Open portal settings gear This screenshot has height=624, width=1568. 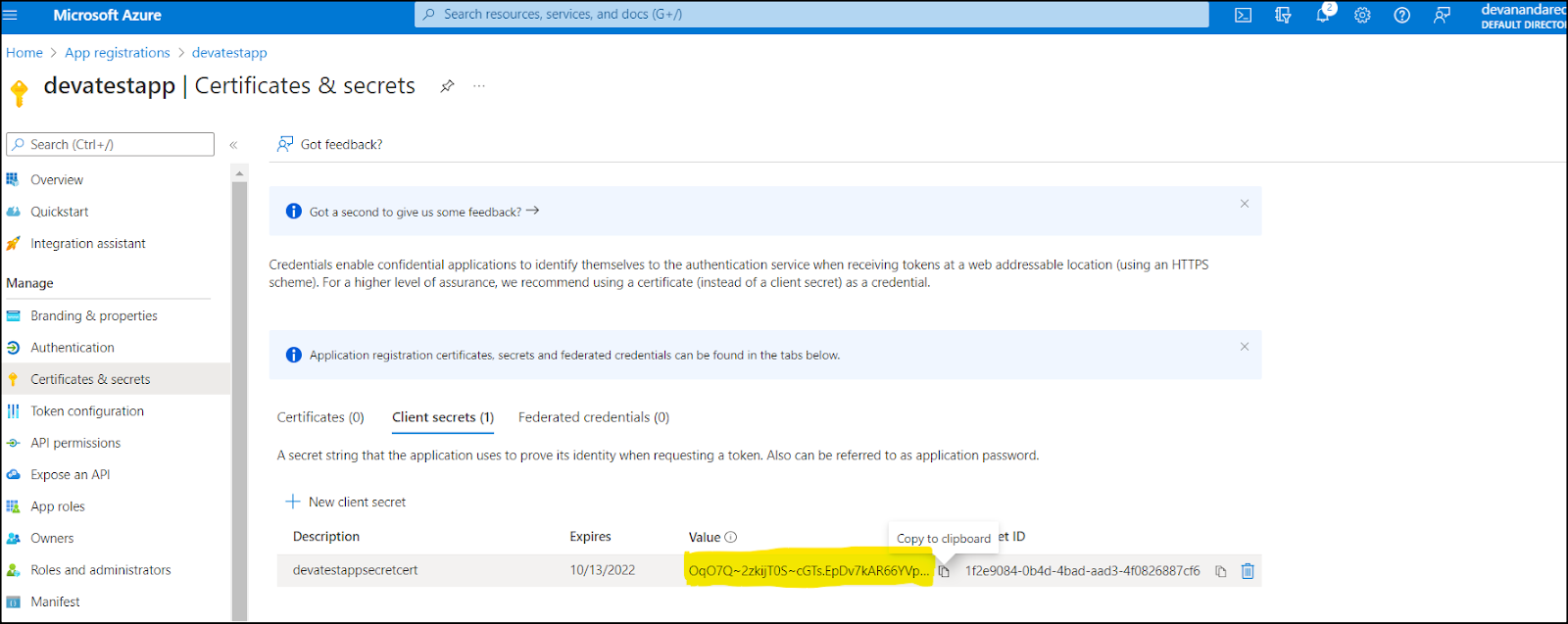pos(1362,16)
